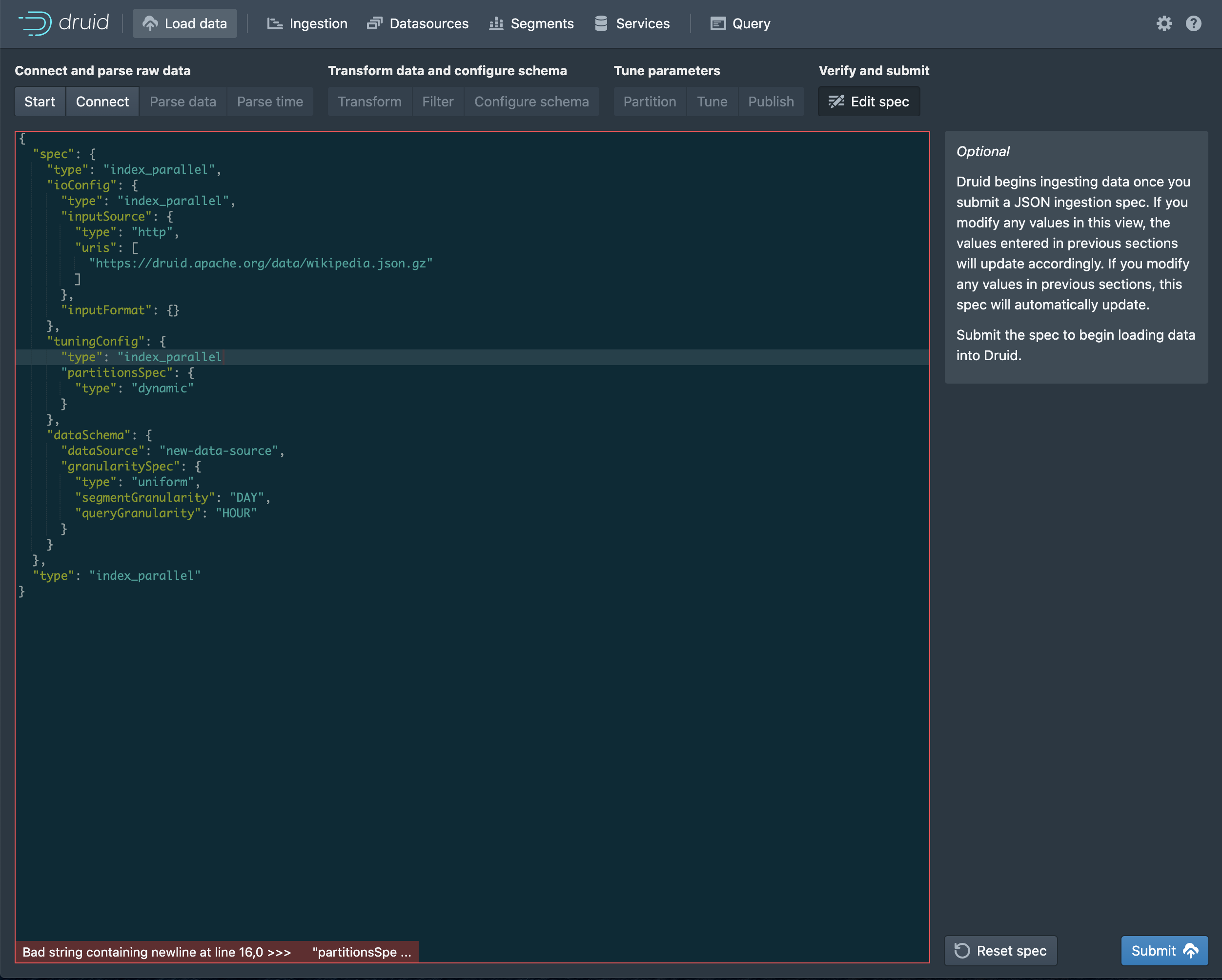
Task: Select the Filter step
Action: tap(438, 102)
